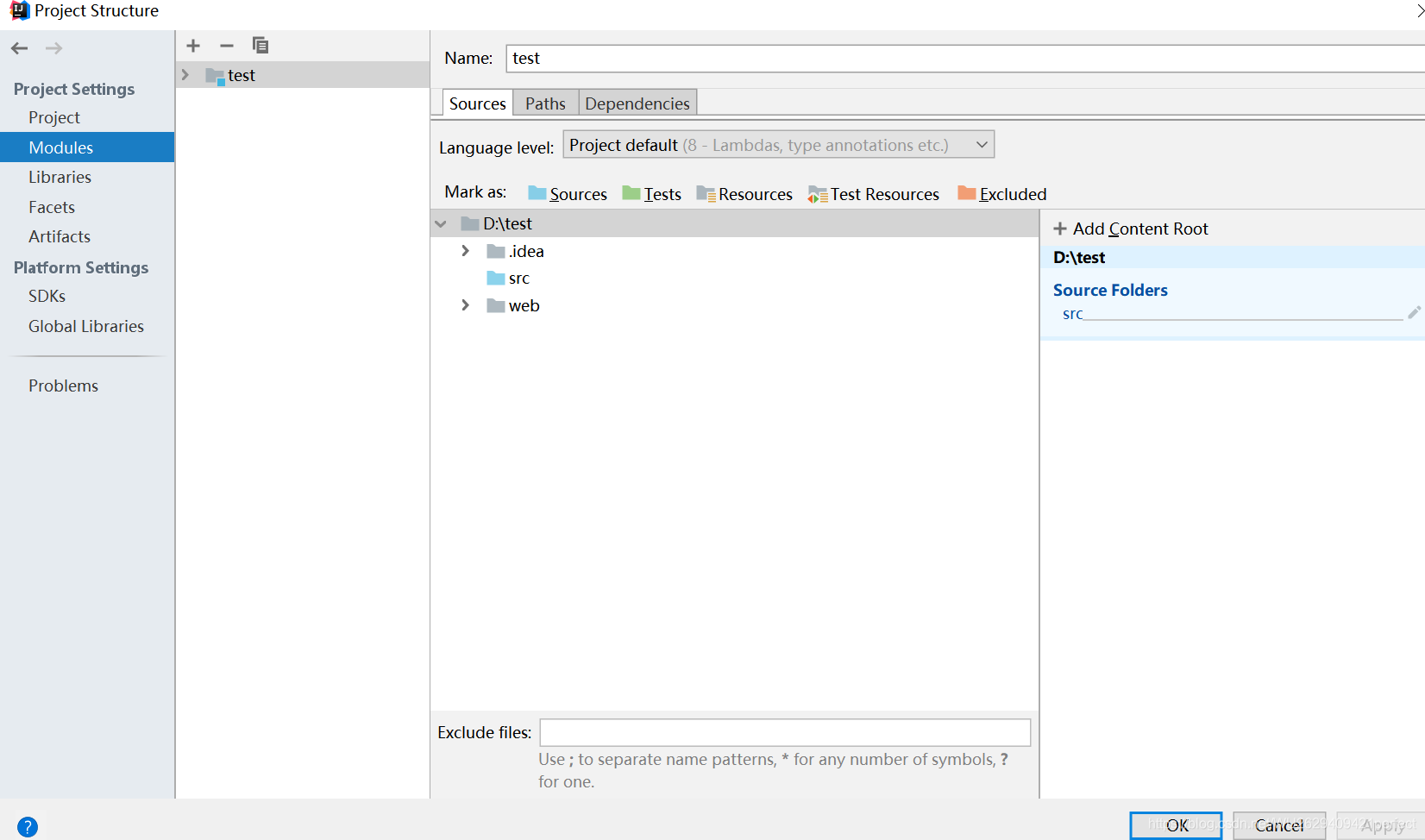Open help with question mark icon
The height and width of the screenshot is (840, 1425).
(28, 827)
